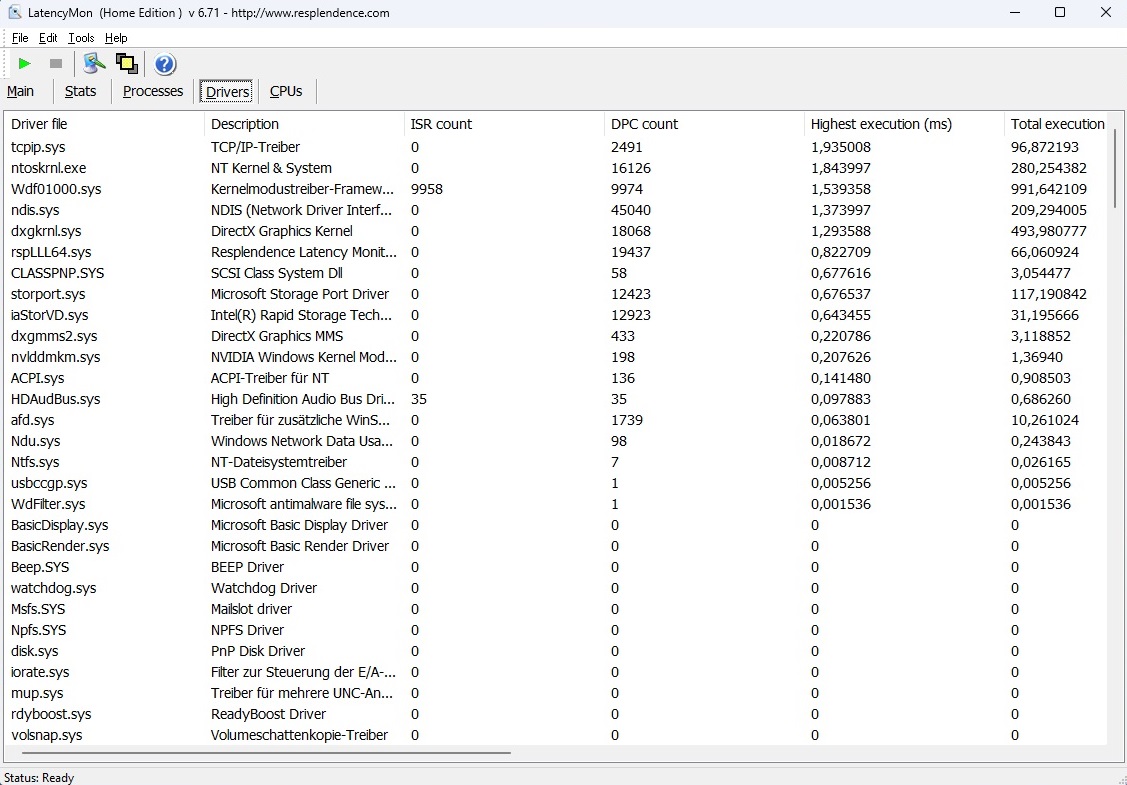
Task: Sort by ISR count column header
Action: (x=504, y=124)
